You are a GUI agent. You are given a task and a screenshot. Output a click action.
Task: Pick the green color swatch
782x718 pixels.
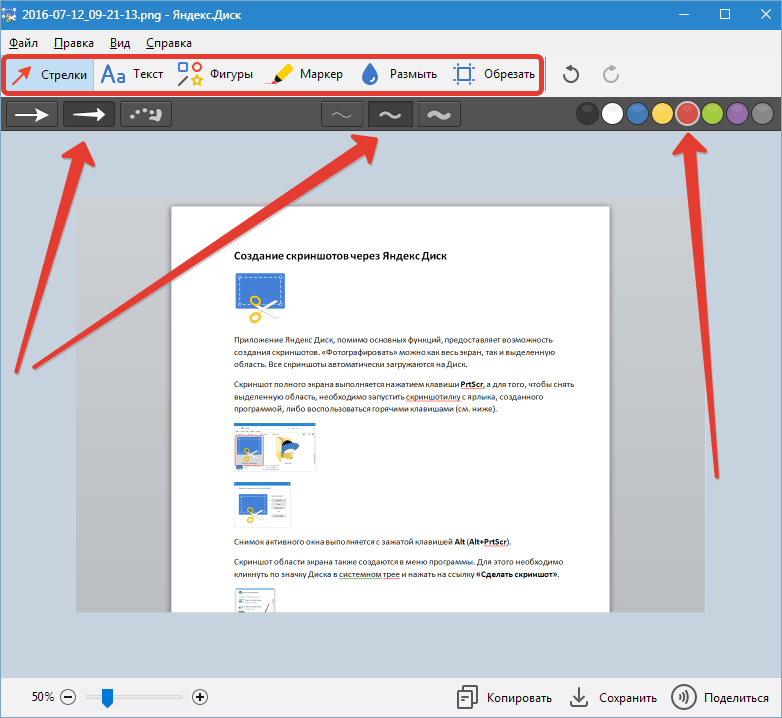[712, 114]
